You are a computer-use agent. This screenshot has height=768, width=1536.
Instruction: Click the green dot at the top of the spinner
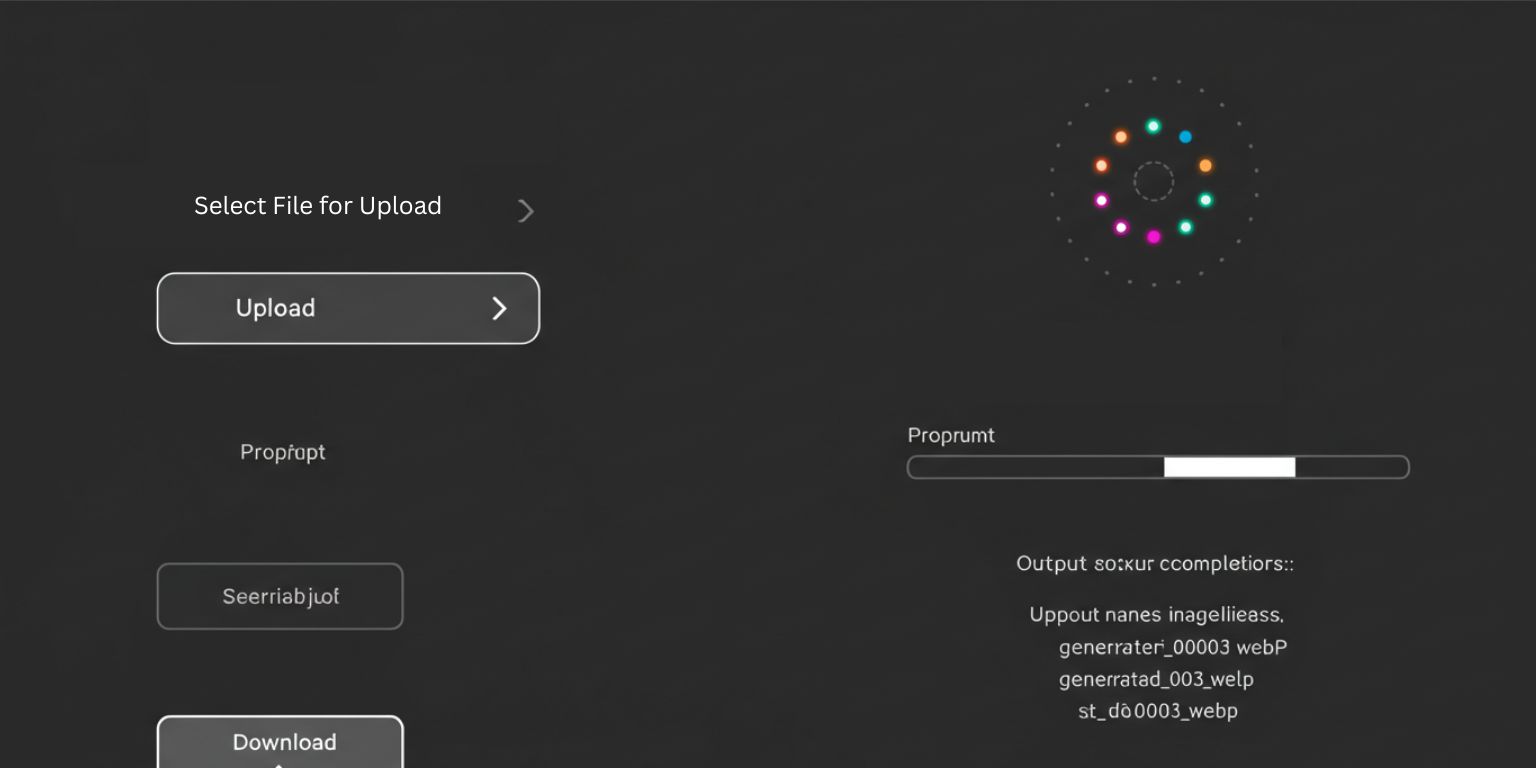[x=1153, y=126]
